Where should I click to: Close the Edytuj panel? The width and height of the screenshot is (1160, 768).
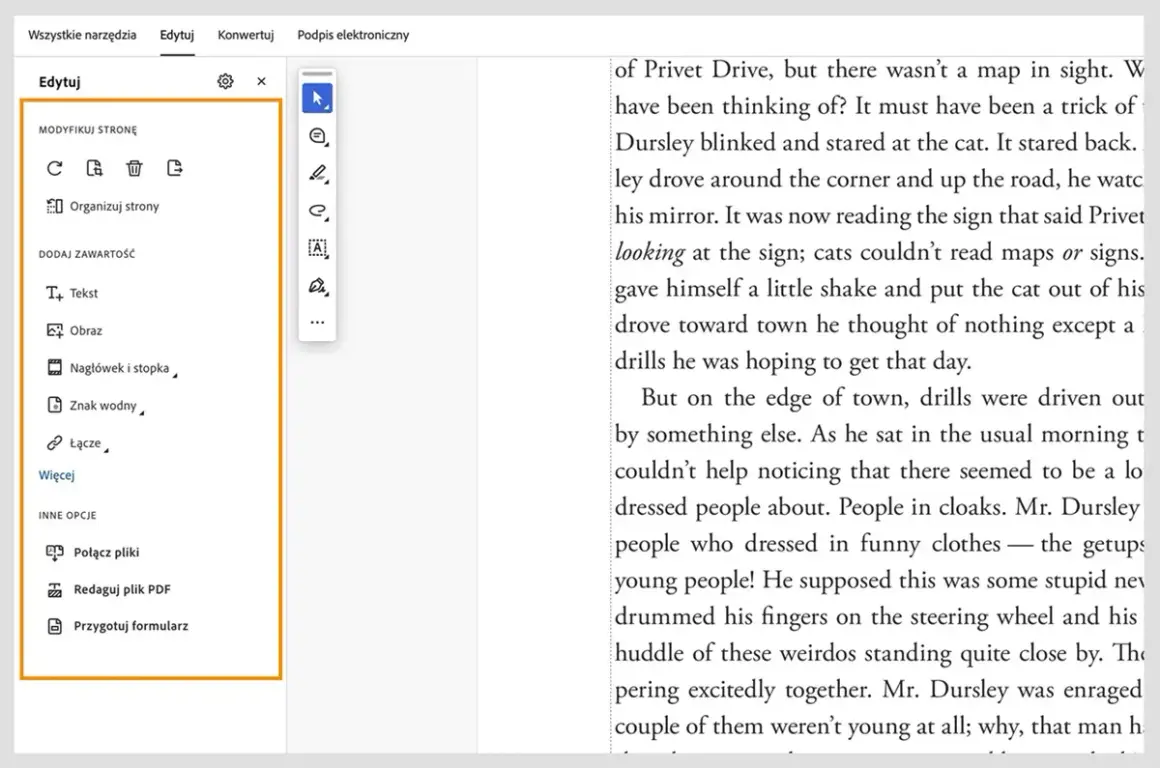(261, 81)
